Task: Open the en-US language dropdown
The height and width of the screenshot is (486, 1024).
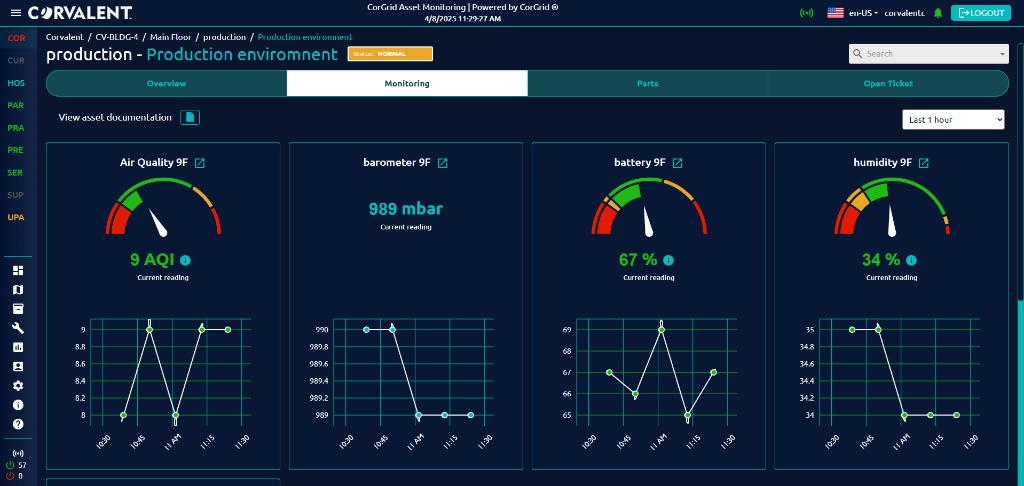Action: point(863,13)
